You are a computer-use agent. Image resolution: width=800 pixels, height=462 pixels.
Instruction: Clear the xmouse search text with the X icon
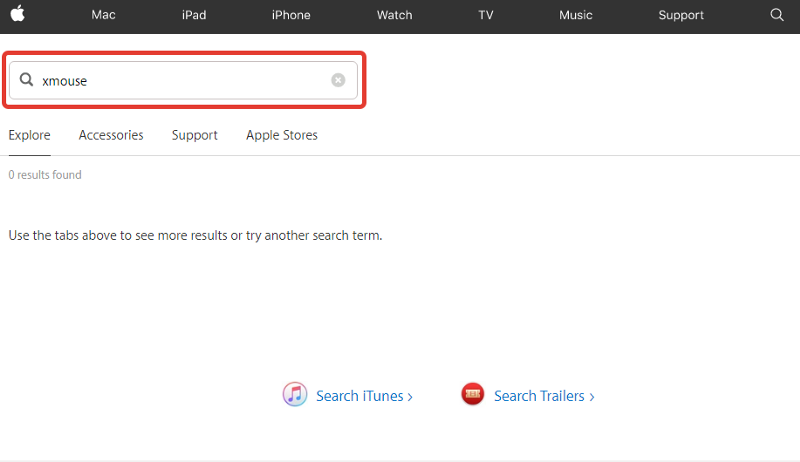338,80
